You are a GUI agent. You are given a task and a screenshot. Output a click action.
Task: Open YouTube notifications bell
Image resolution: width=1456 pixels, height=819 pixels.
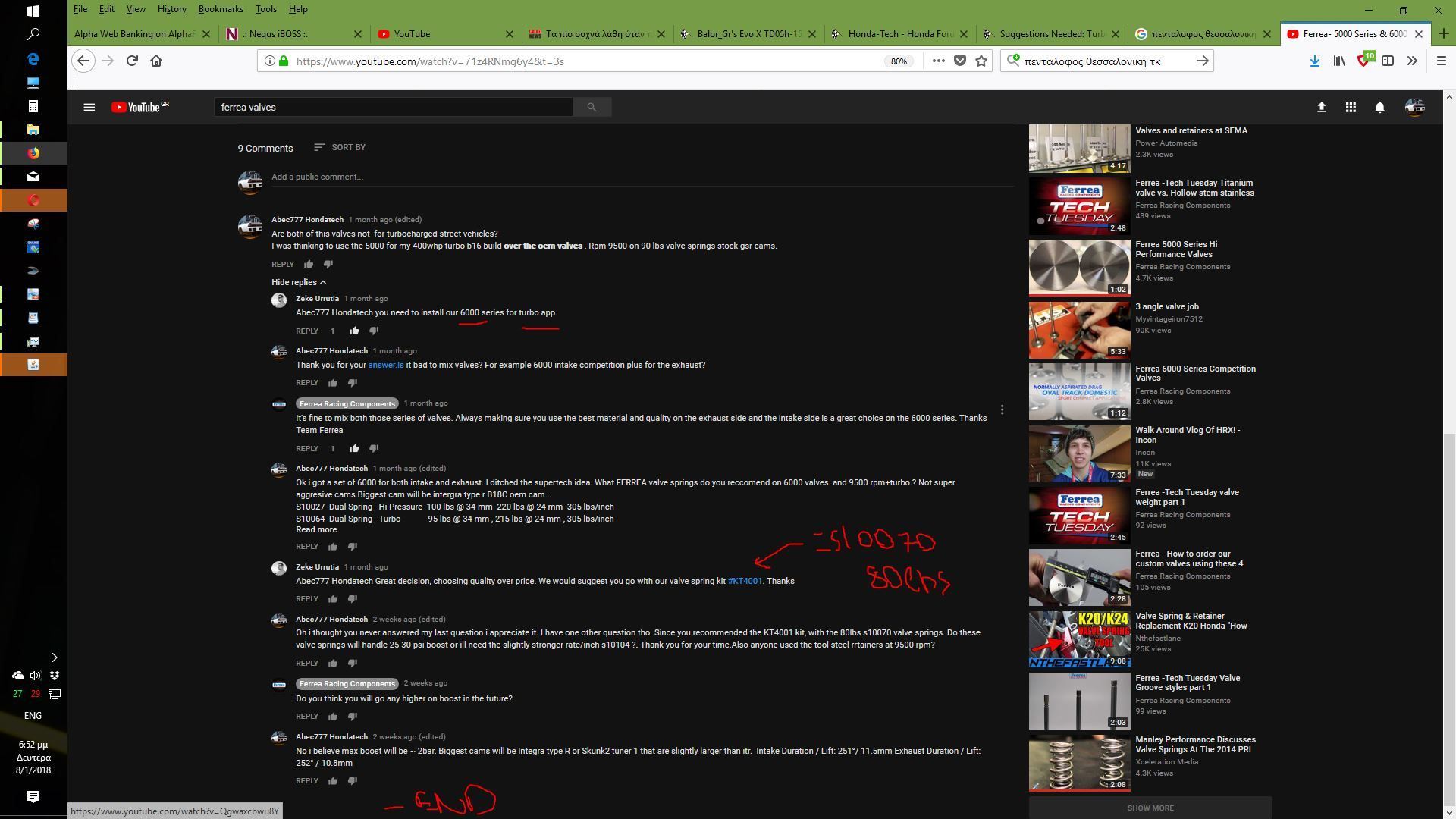coord(1379,108)
